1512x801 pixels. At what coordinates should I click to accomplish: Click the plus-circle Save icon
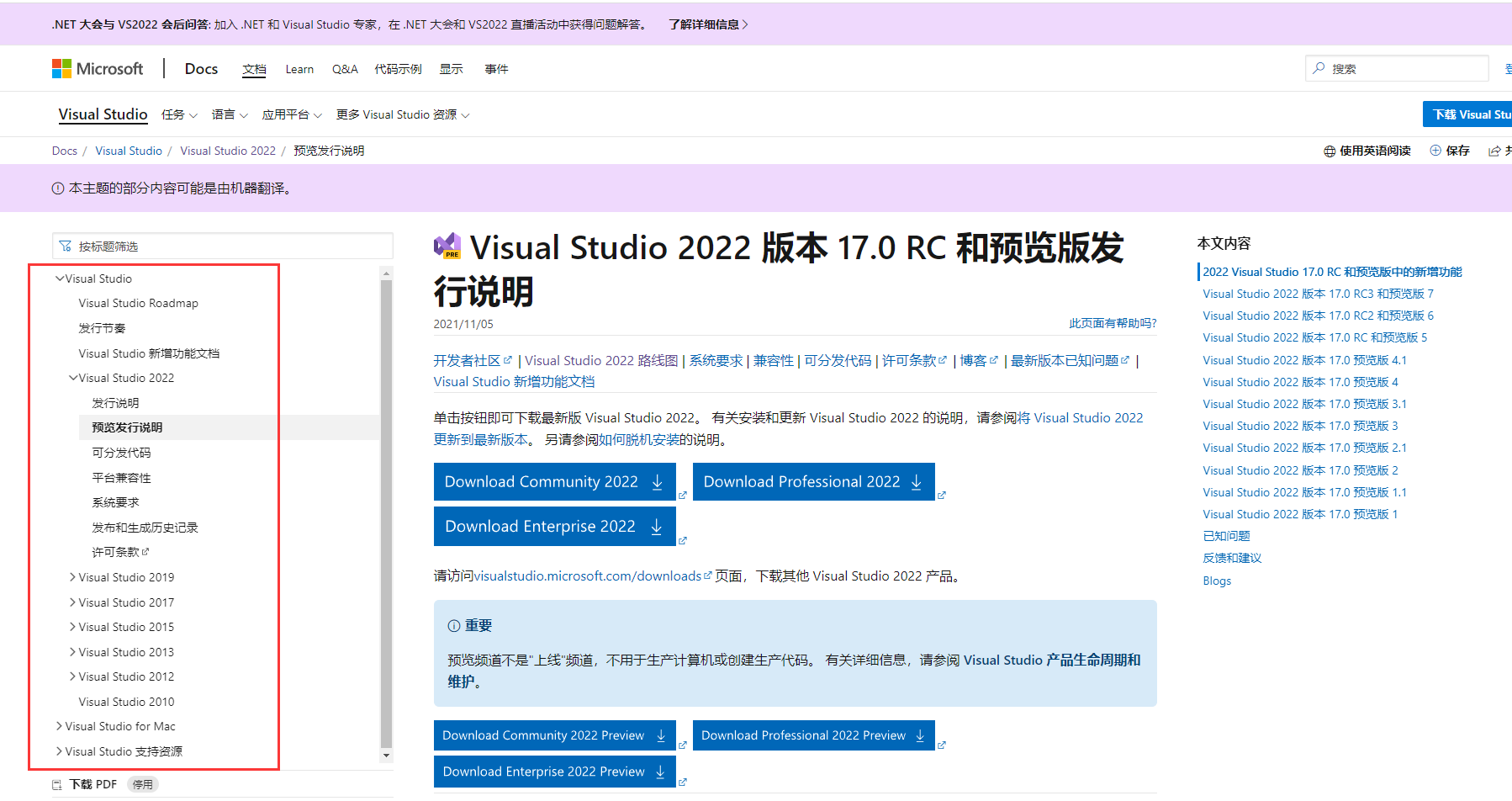(x=1435, y=151)
